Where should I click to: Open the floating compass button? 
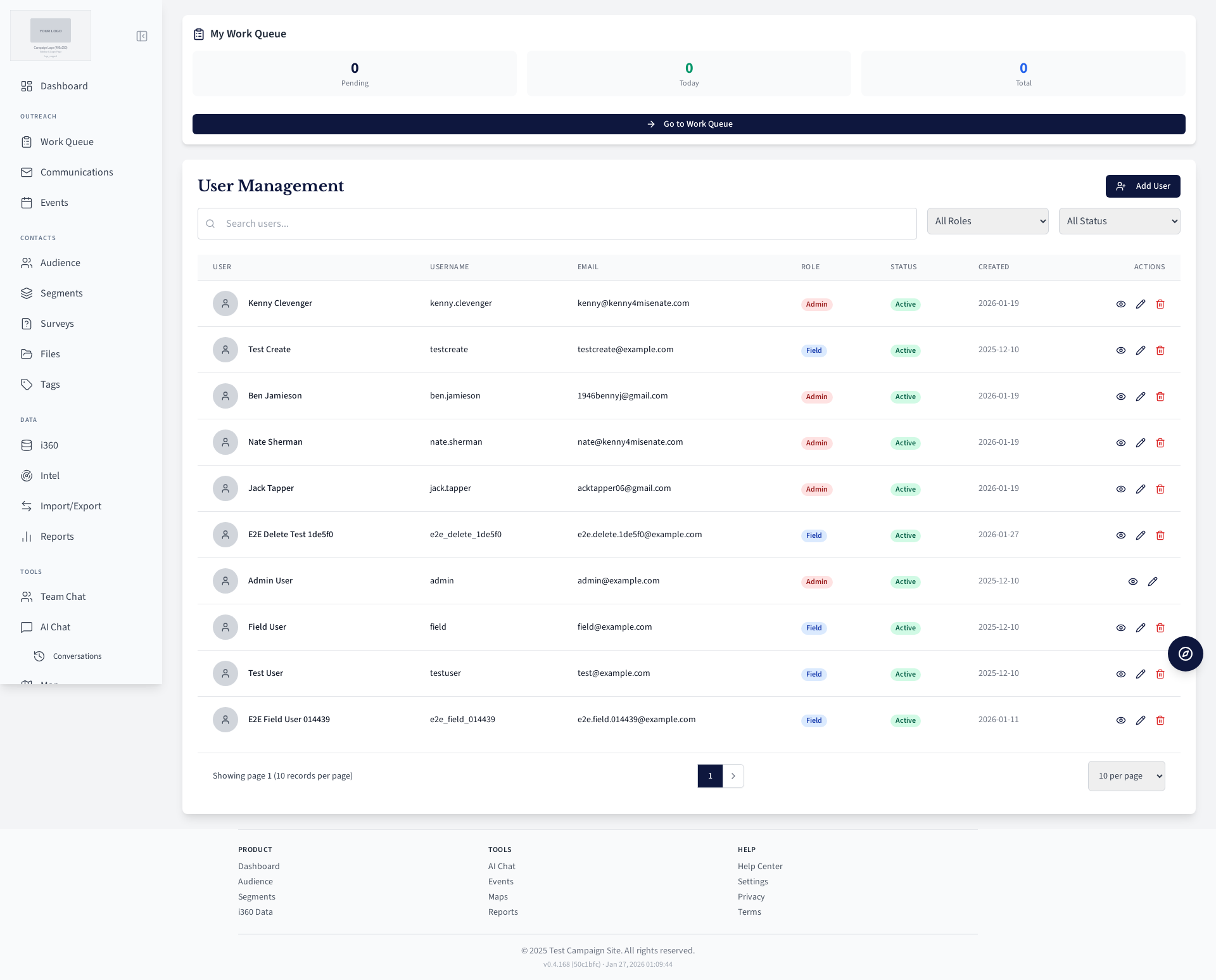[1185, 654]
